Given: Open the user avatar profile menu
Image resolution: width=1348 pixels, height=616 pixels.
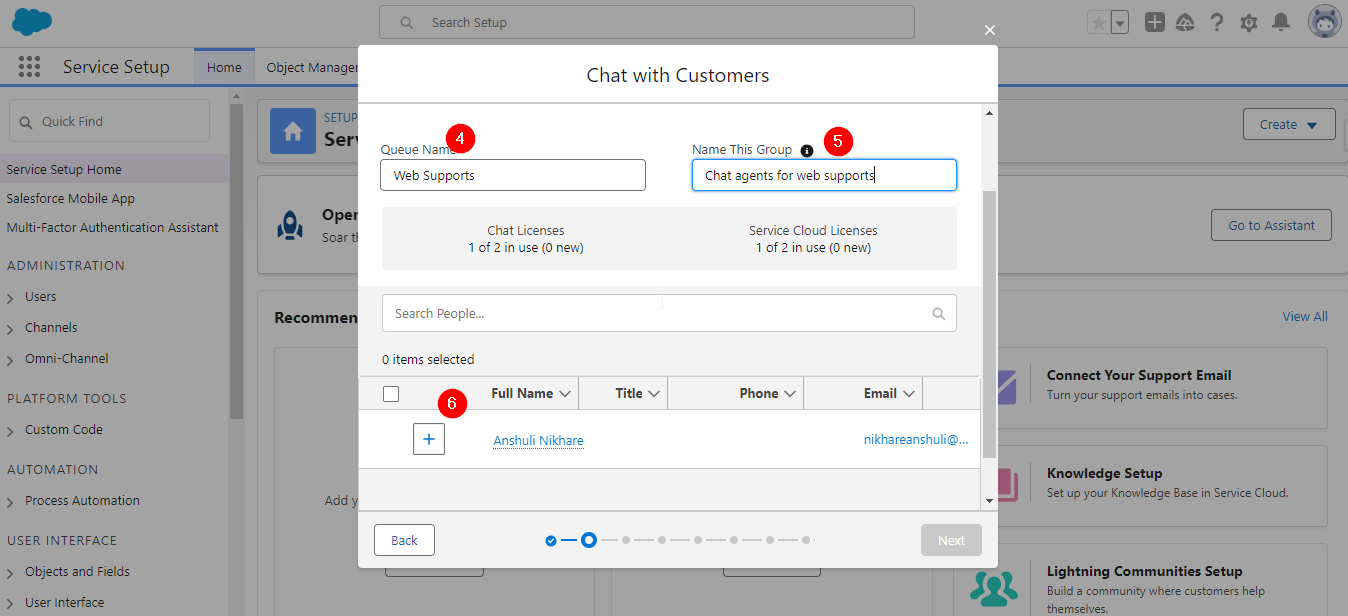Looking at the screenshot, I should [x=1324, y=20].
